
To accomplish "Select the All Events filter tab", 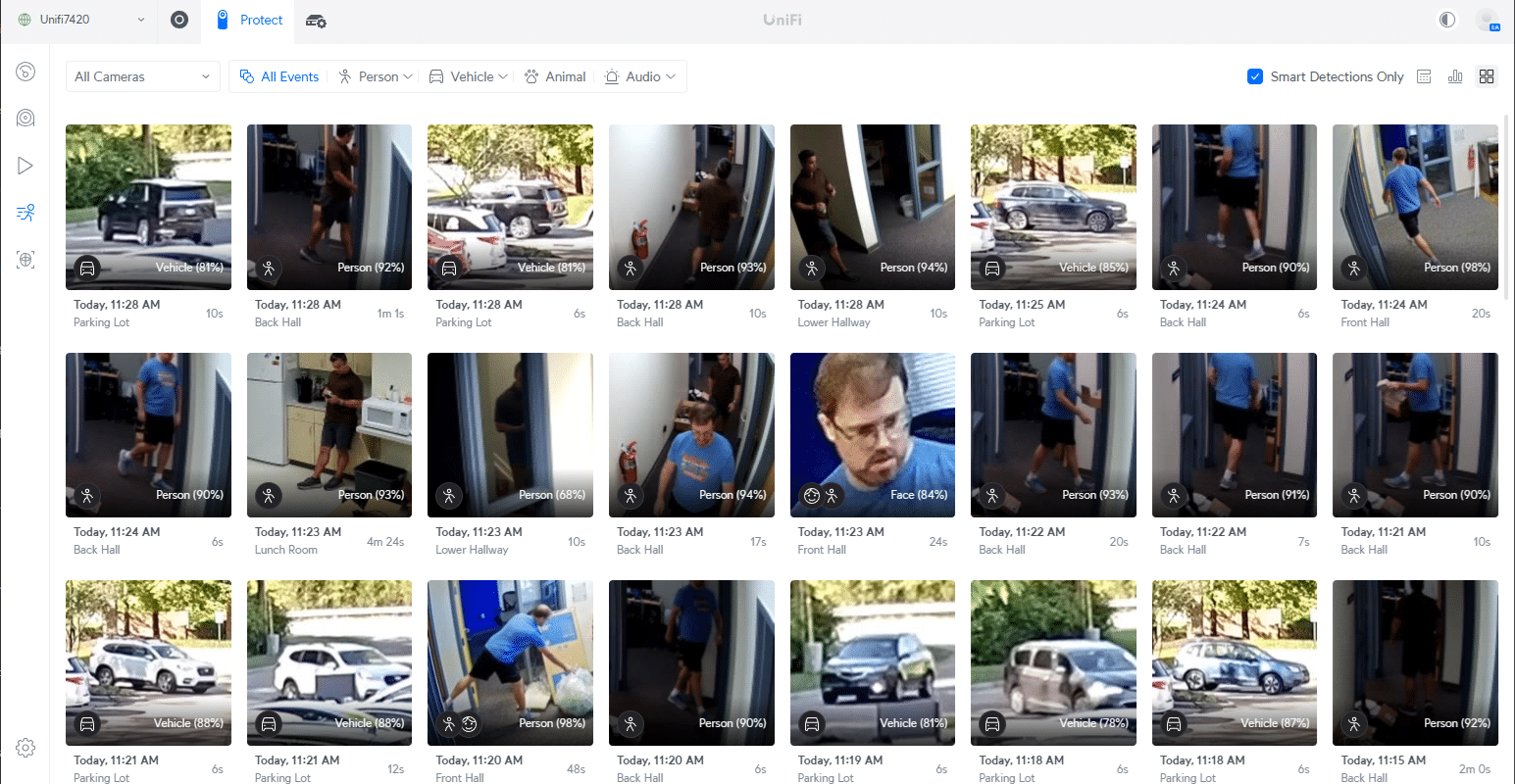I will tap(279, 76).
